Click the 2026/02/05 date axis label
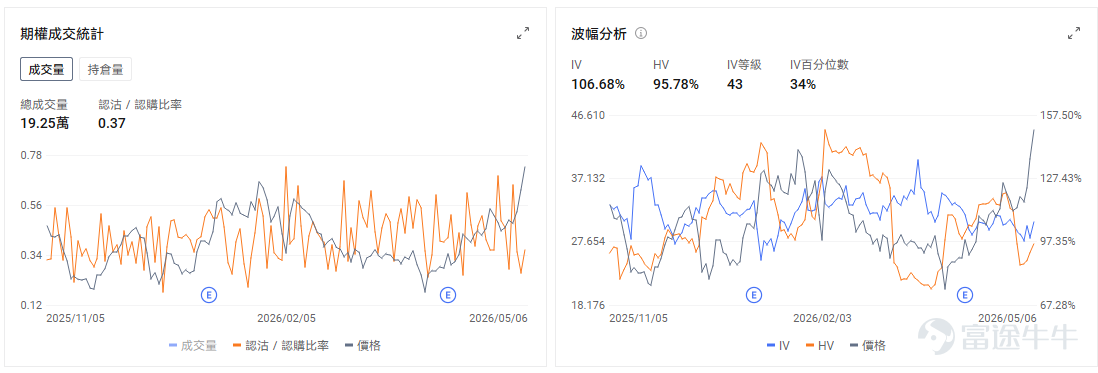The width and height of the screenshot is (1098, 373). point(286,317)
